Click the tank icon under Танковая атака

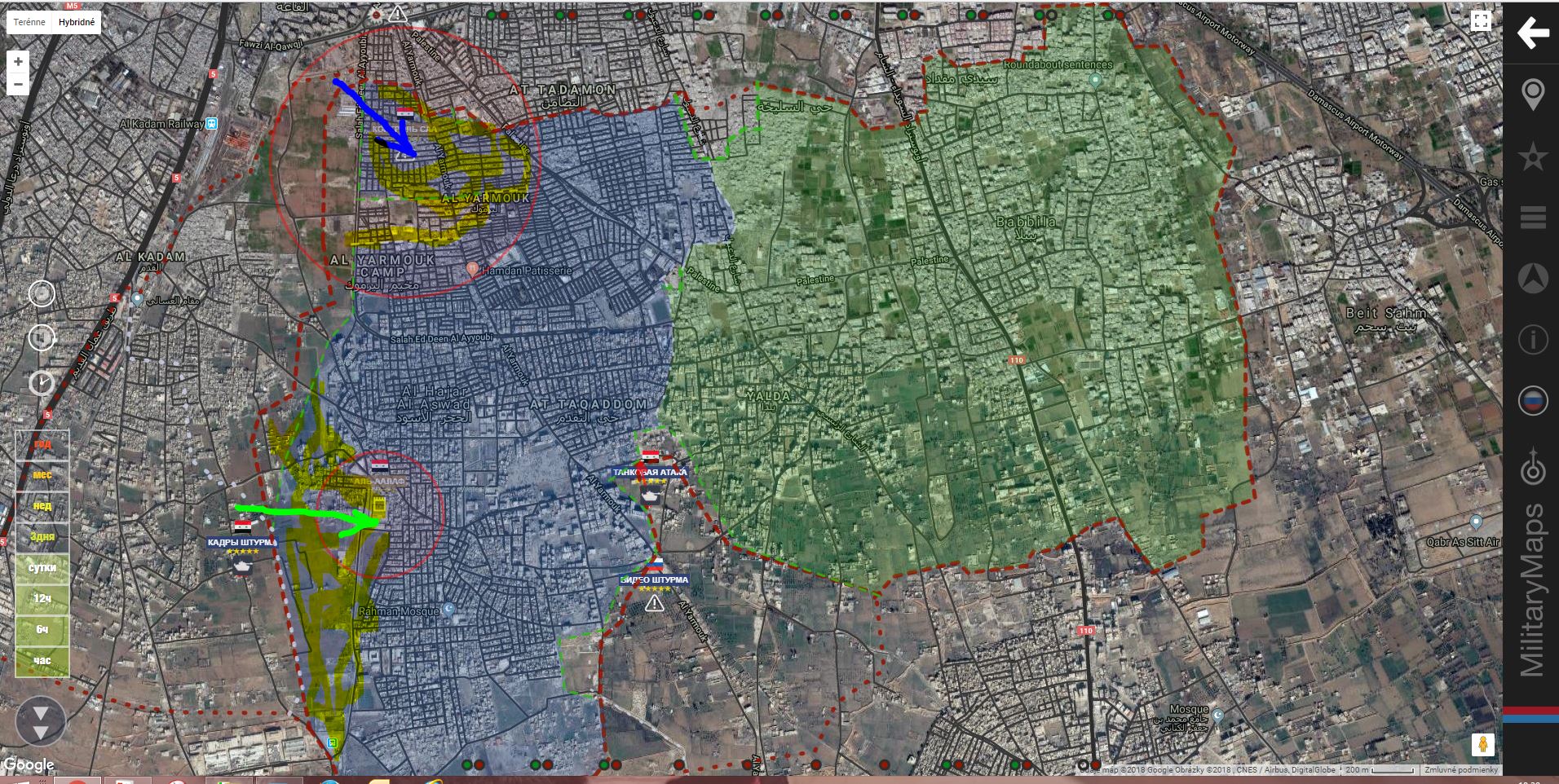tap(650, 495)
